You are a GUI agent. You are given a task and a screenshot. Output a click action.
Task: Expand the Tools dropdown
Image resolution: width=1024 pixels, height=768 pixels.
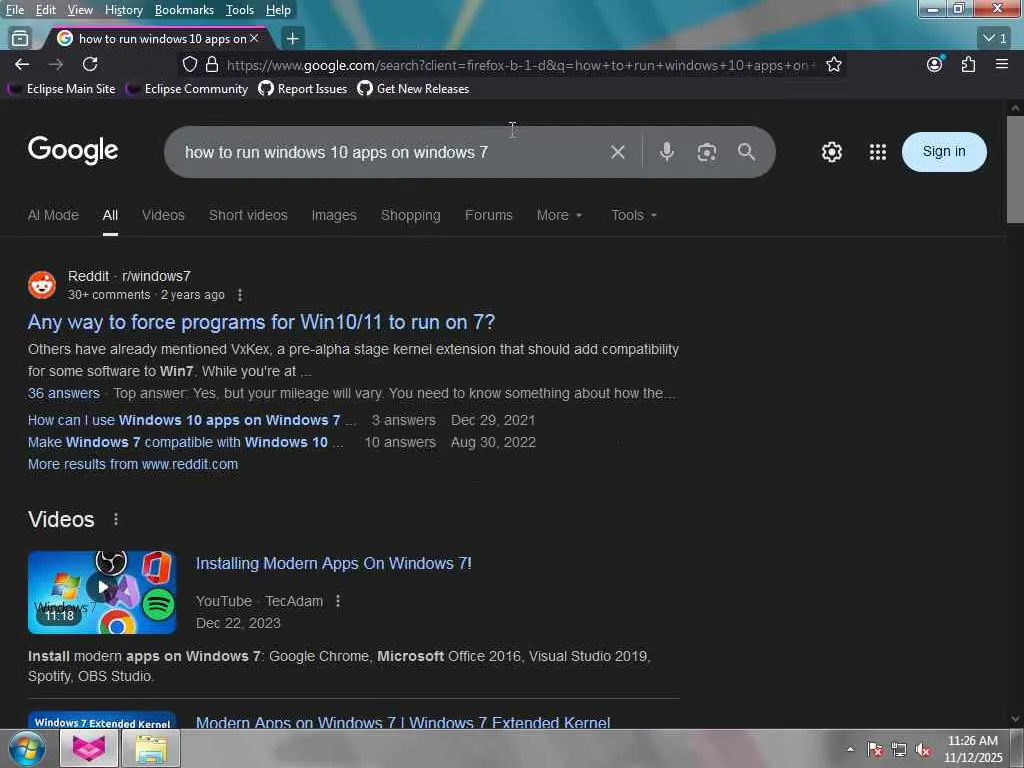pos(633,215)
